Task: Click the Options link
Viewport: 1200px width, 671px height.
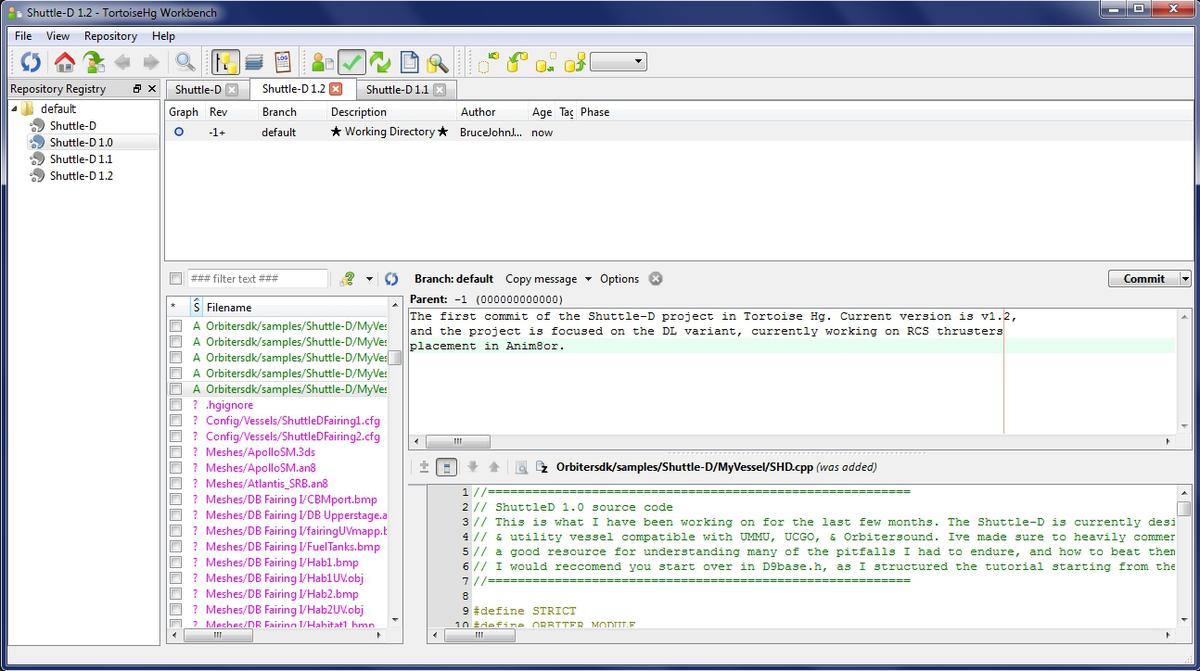Action: point(619,279)
